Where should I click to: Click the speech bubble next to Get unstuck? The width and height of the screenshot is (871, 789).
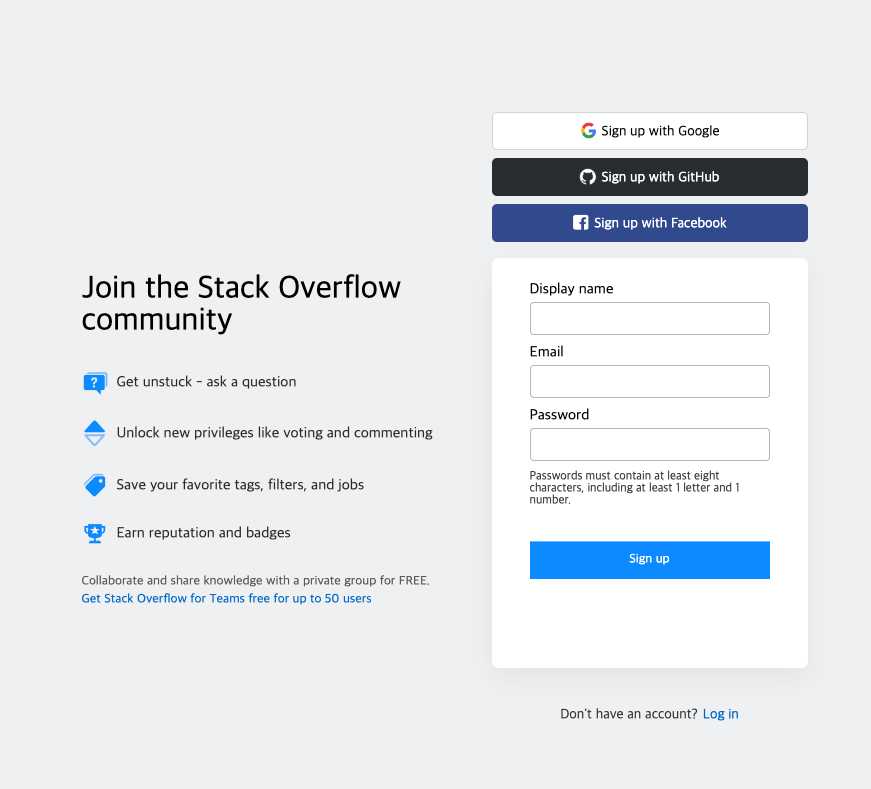click(94, 382)
